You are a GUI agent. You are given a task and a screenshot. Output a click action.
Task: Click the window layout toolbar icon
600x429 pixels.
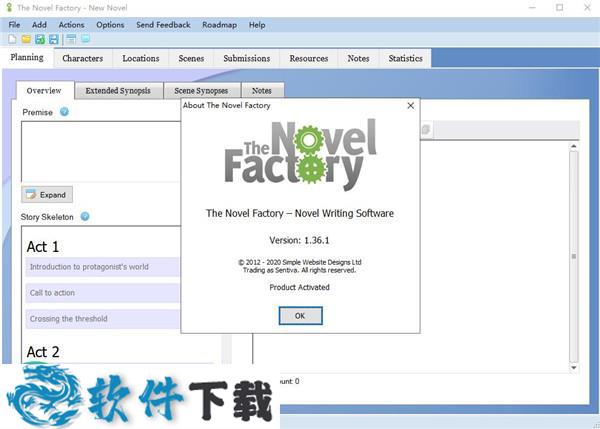point(71,39)
